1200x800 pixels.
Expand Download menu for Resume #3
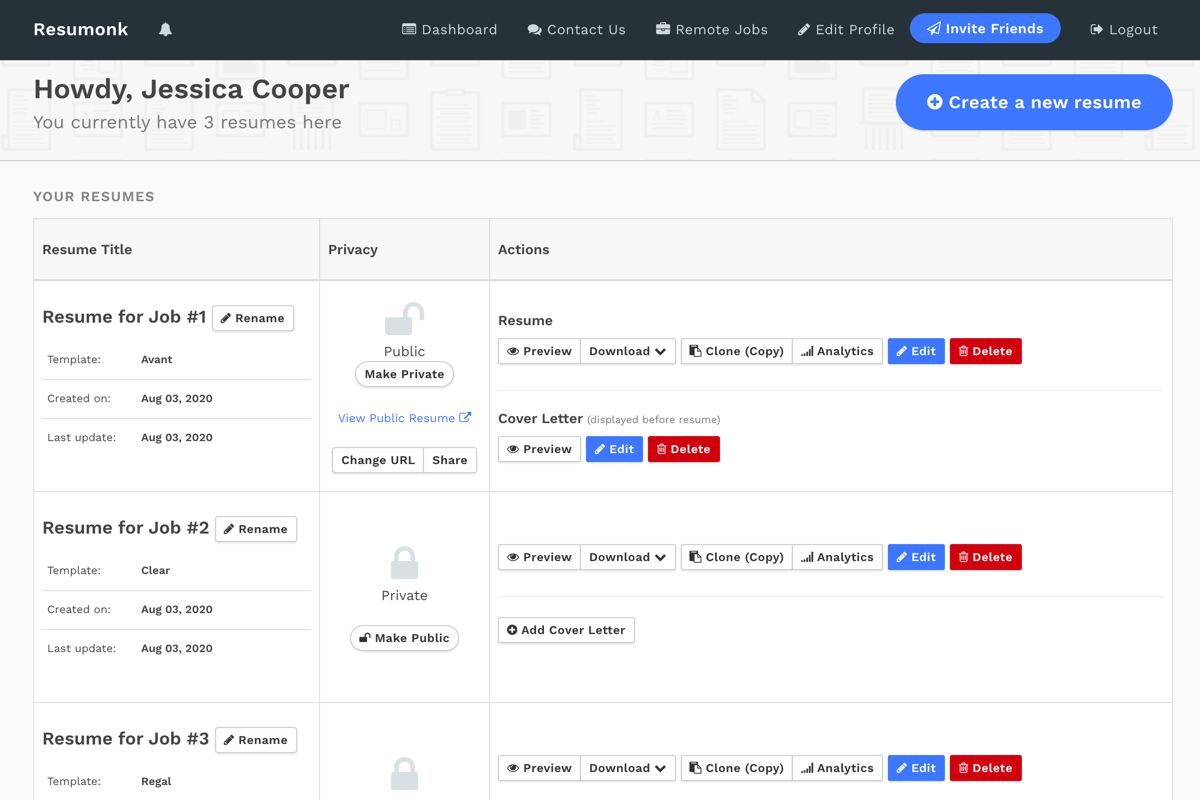point(627,768)
